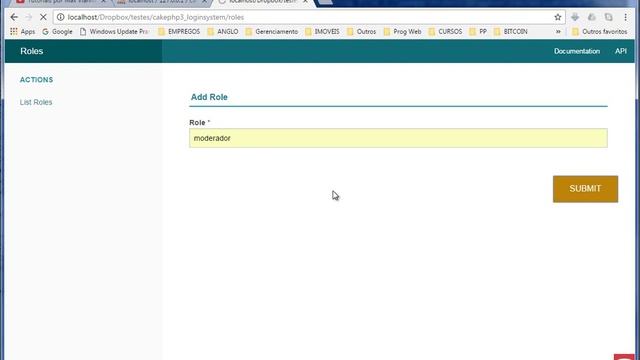640x360 pixels.
Task: Open the Google bookmark
Action: click(x=58, y=31)
